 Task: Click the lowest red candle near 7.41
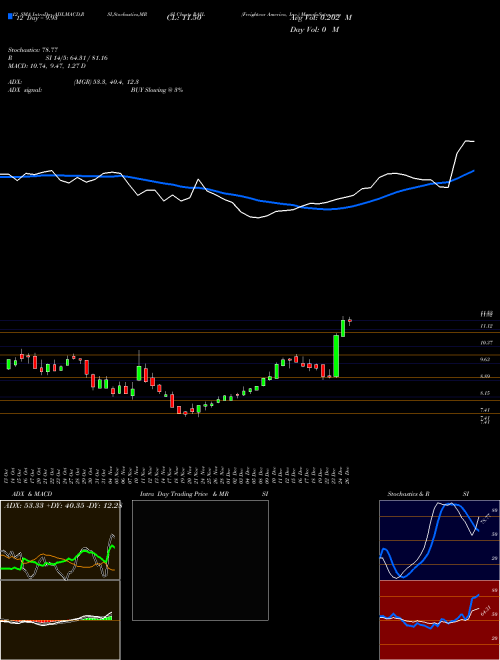pos(185,413)
